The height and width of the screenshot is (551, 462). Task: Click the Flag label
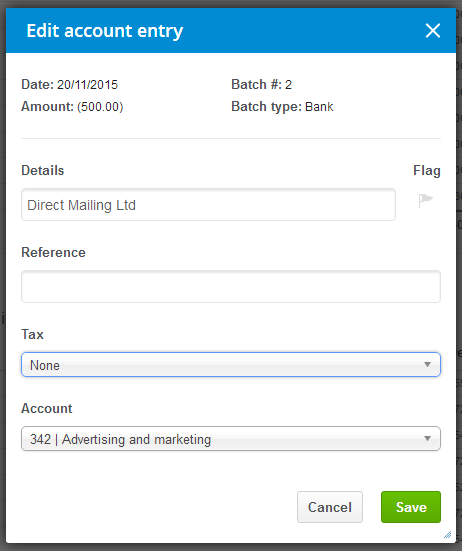pos(427,171)
